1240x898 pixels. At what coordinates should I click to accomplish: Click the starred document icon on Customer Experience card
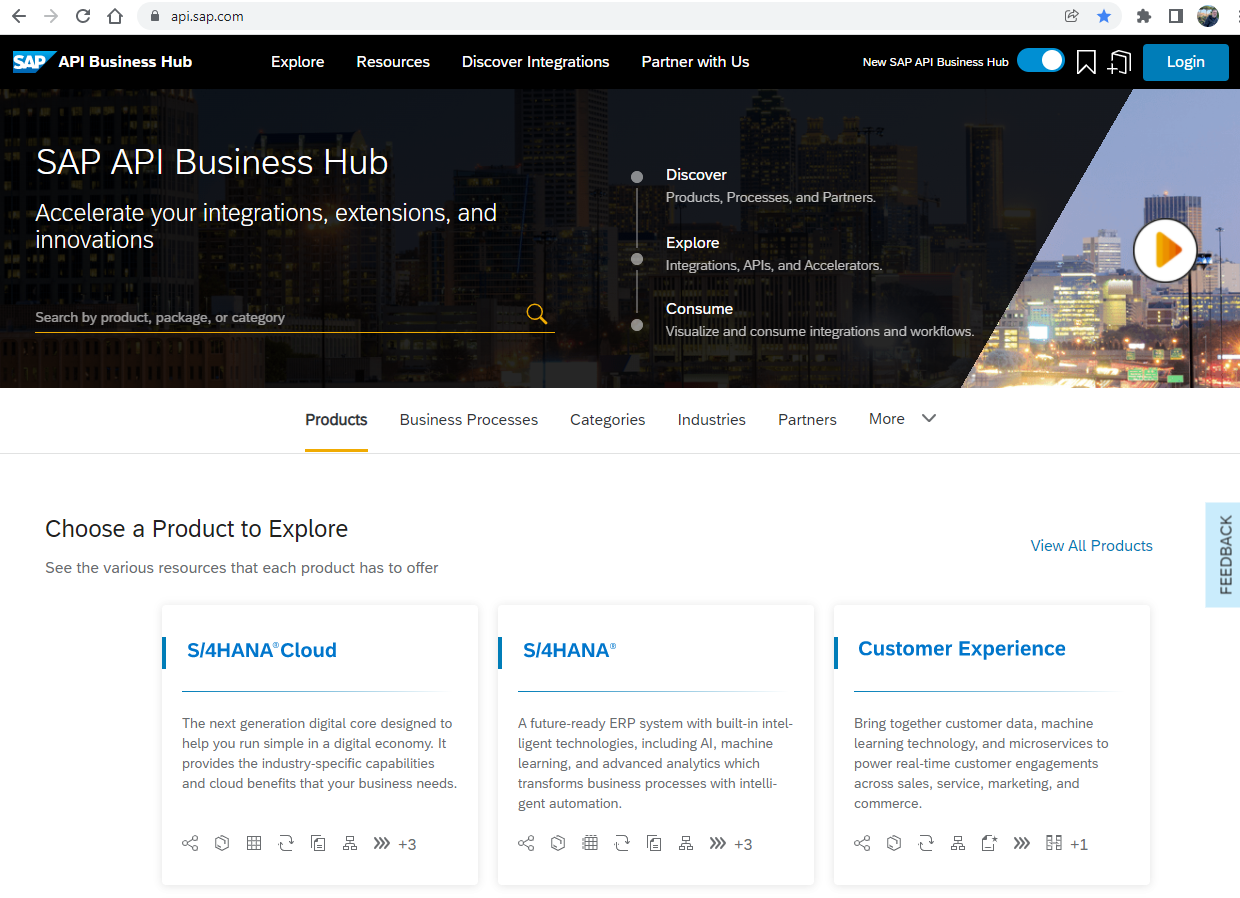(x=990, y=843)
